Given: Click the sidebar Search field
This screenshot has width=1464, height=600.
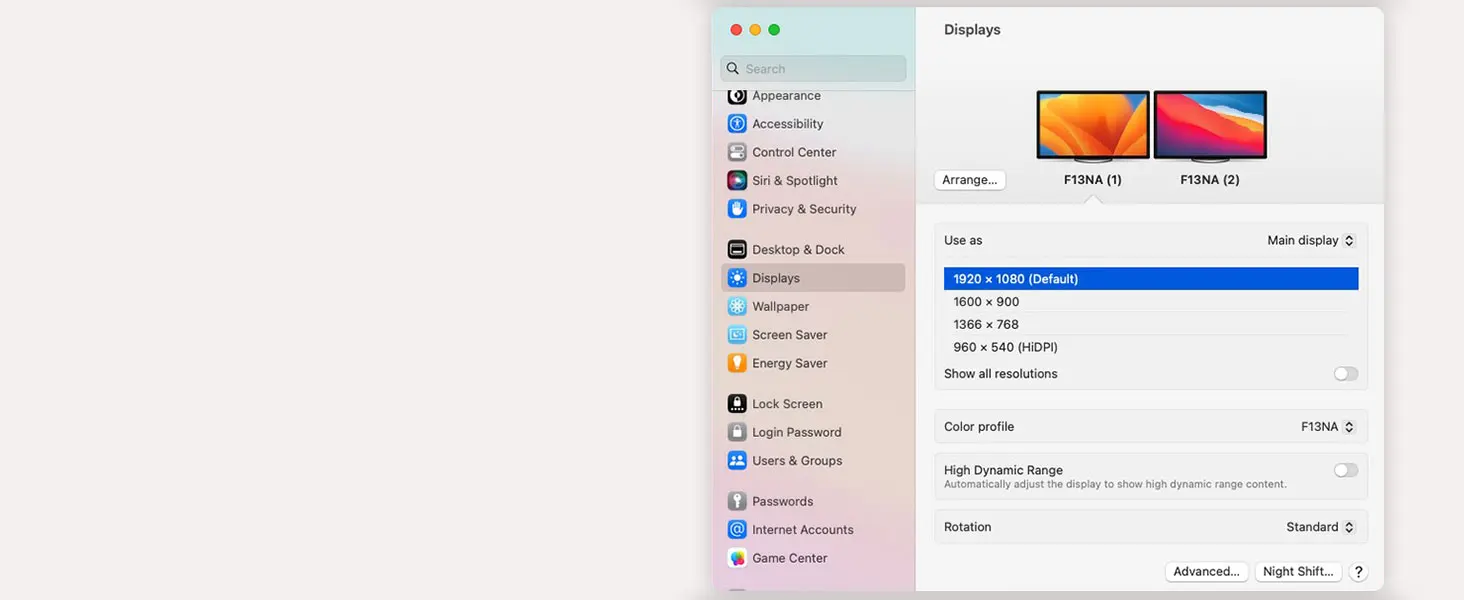Looking at the screenshot, I should click(x=813, y=69).
